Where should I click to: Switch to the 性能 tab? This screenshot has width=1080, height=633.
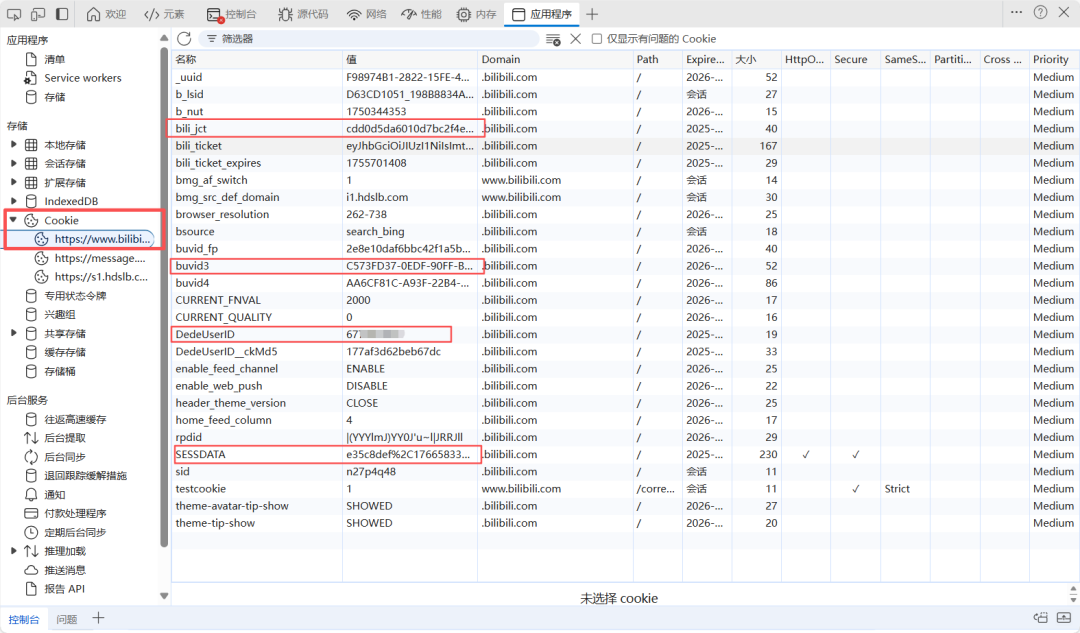tap(422, 14)
